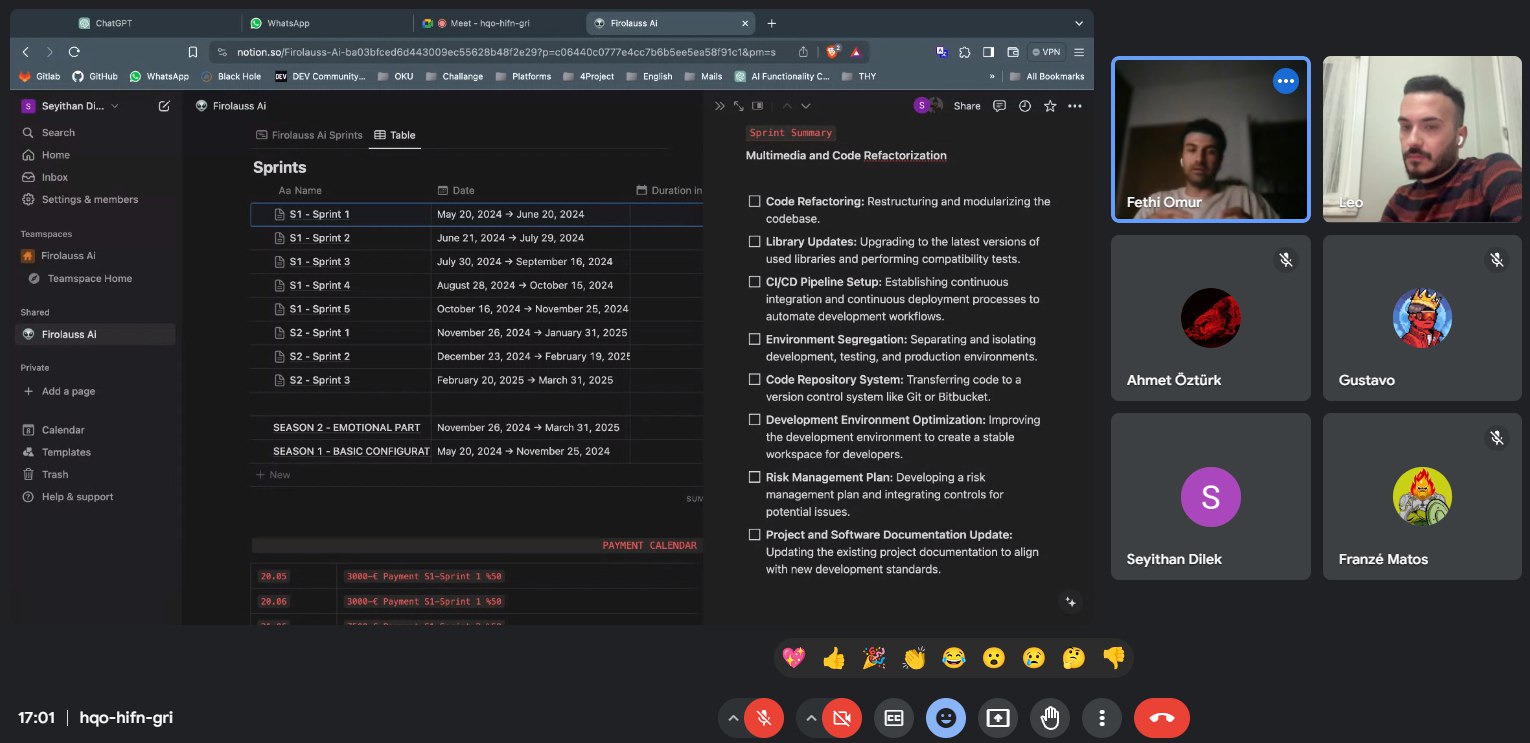
Task: Open options on Fethi Omur's video tile
Action: 1286,82
